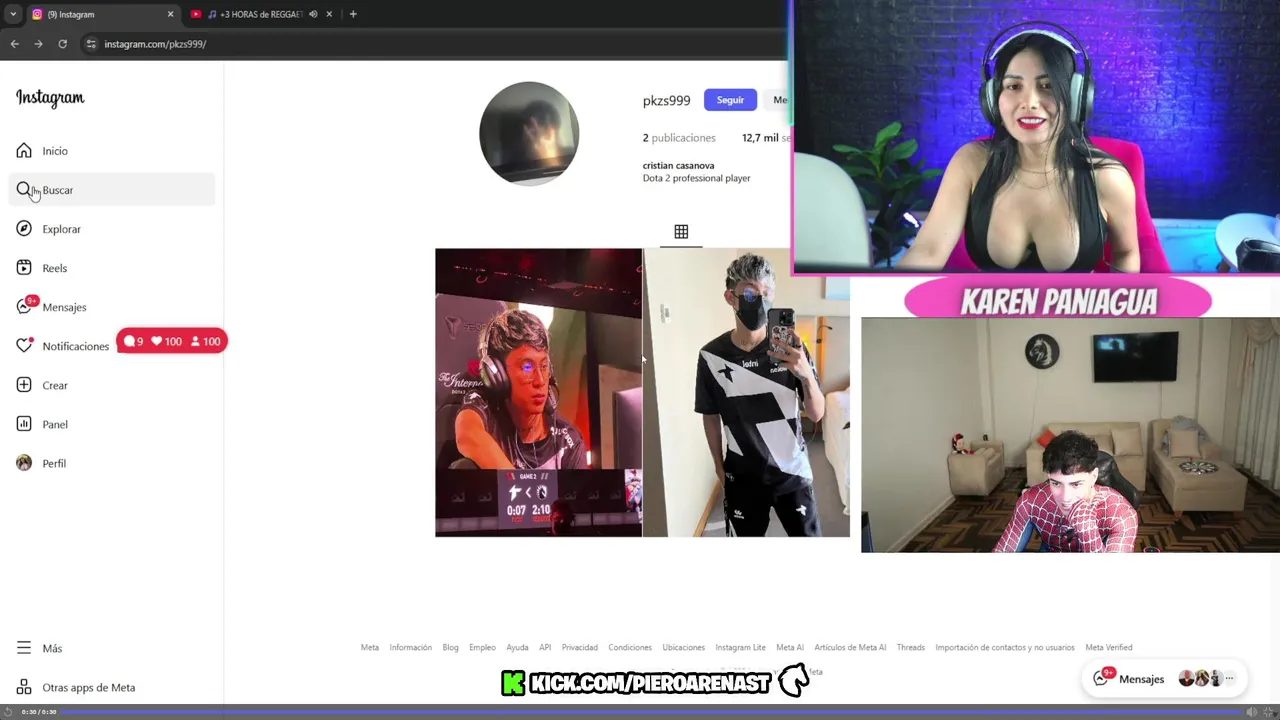The width and height of the screenshot is (1280, 720).
Task: Switch to the +3 HORAS de REGGAETON tab
Action: point(260,14)
